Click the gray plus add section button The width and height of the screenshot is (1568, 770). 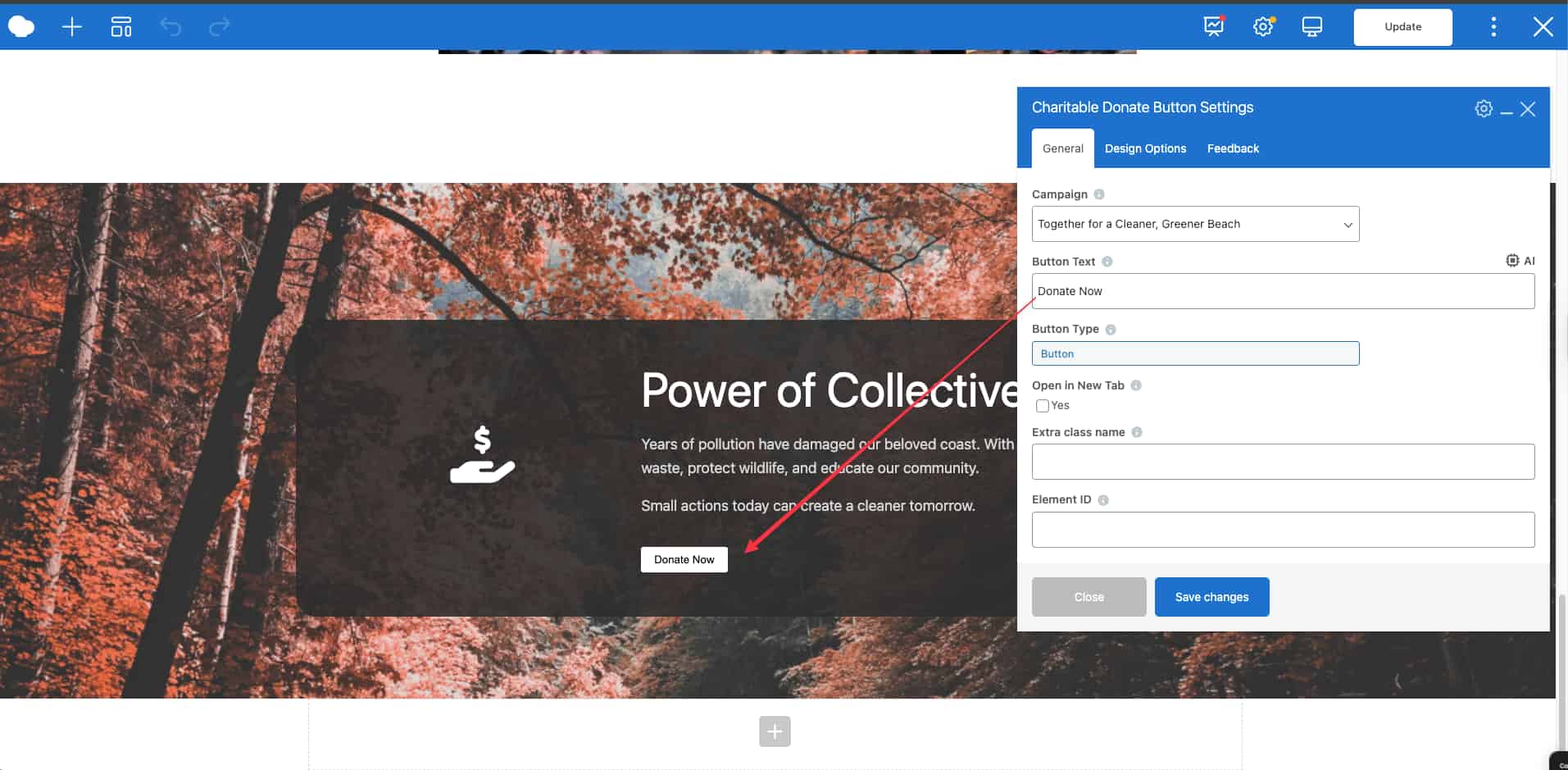coord(775,731)
